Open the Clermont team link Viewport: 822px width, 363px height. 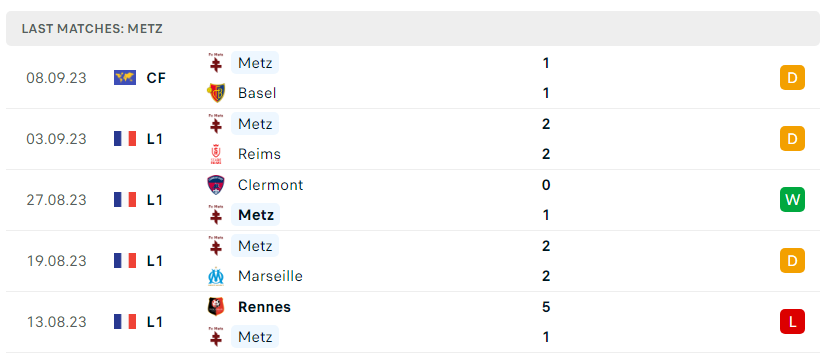(270, 185)
